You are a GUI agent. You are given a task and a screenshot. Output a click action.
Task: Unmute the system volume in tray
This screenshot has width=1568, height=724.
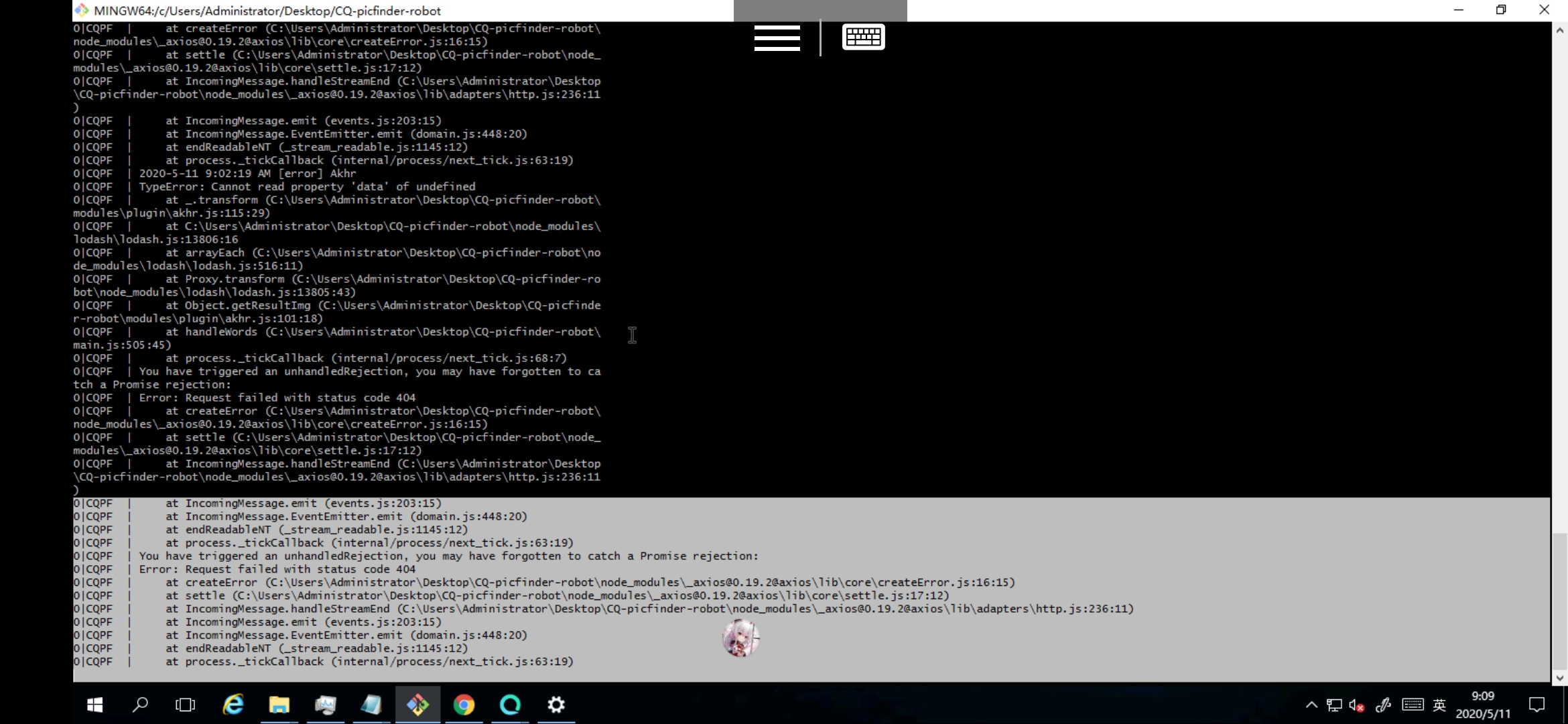[x=1356, y=705]
